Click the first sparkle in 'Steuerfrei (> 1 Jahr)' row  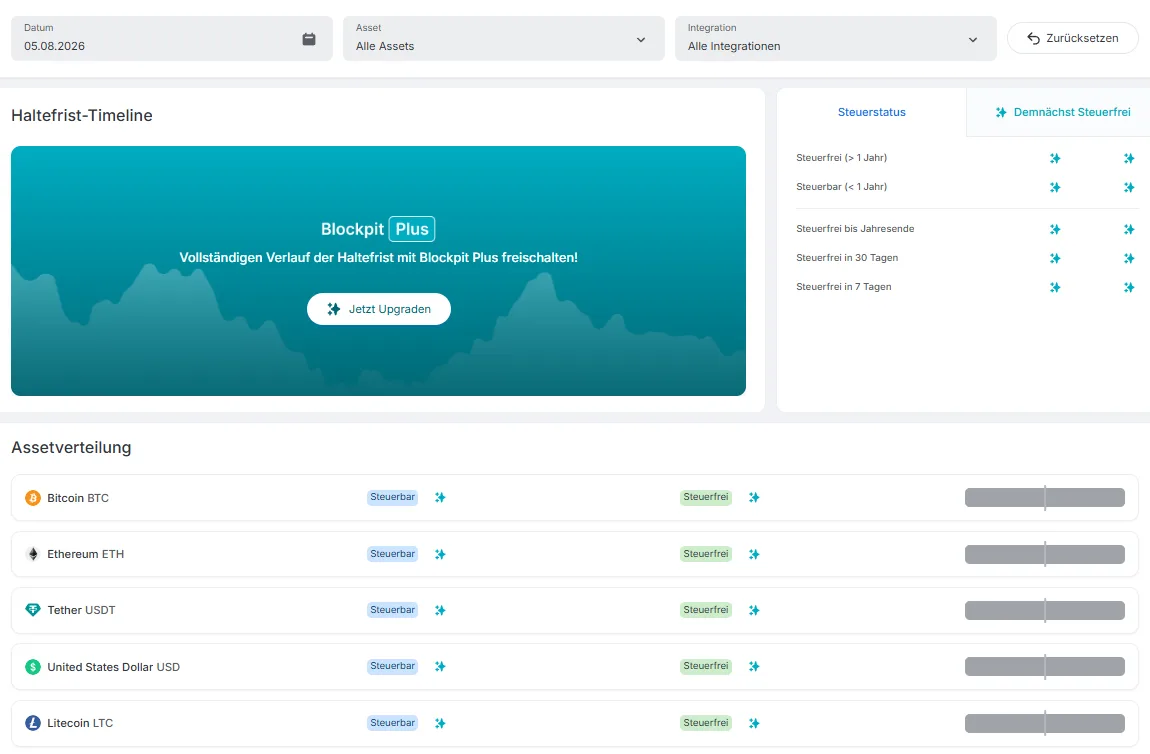pyautogui.click(x=1055, y=158)
